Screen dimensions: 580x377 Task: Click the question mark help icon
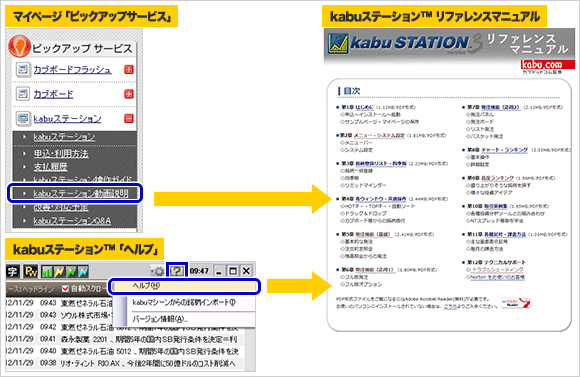pos(177,271)
